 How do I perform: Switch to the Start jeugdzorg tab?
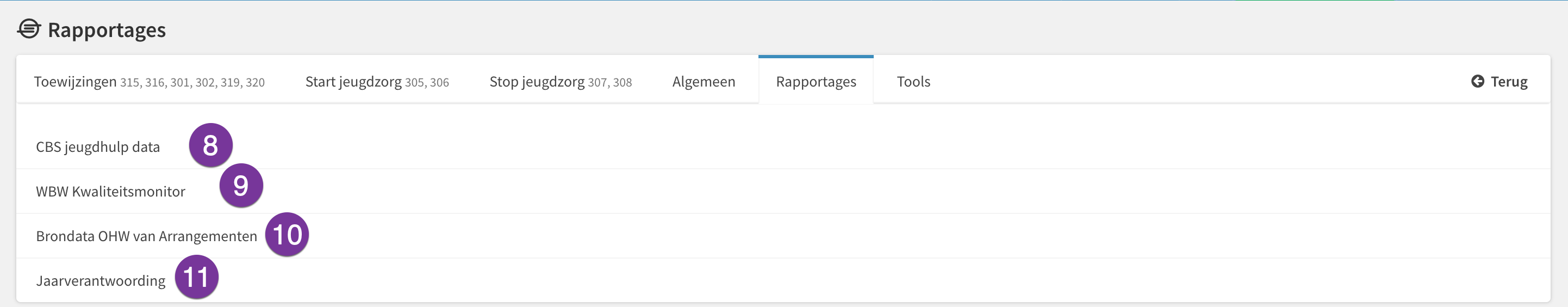(x=377, y=82)
